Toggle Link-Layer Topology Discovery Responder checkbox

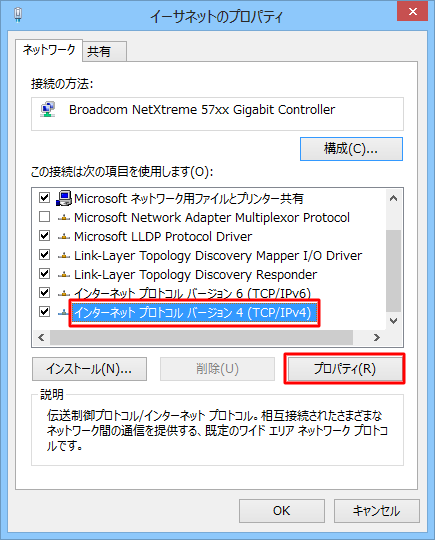point(44,274)
